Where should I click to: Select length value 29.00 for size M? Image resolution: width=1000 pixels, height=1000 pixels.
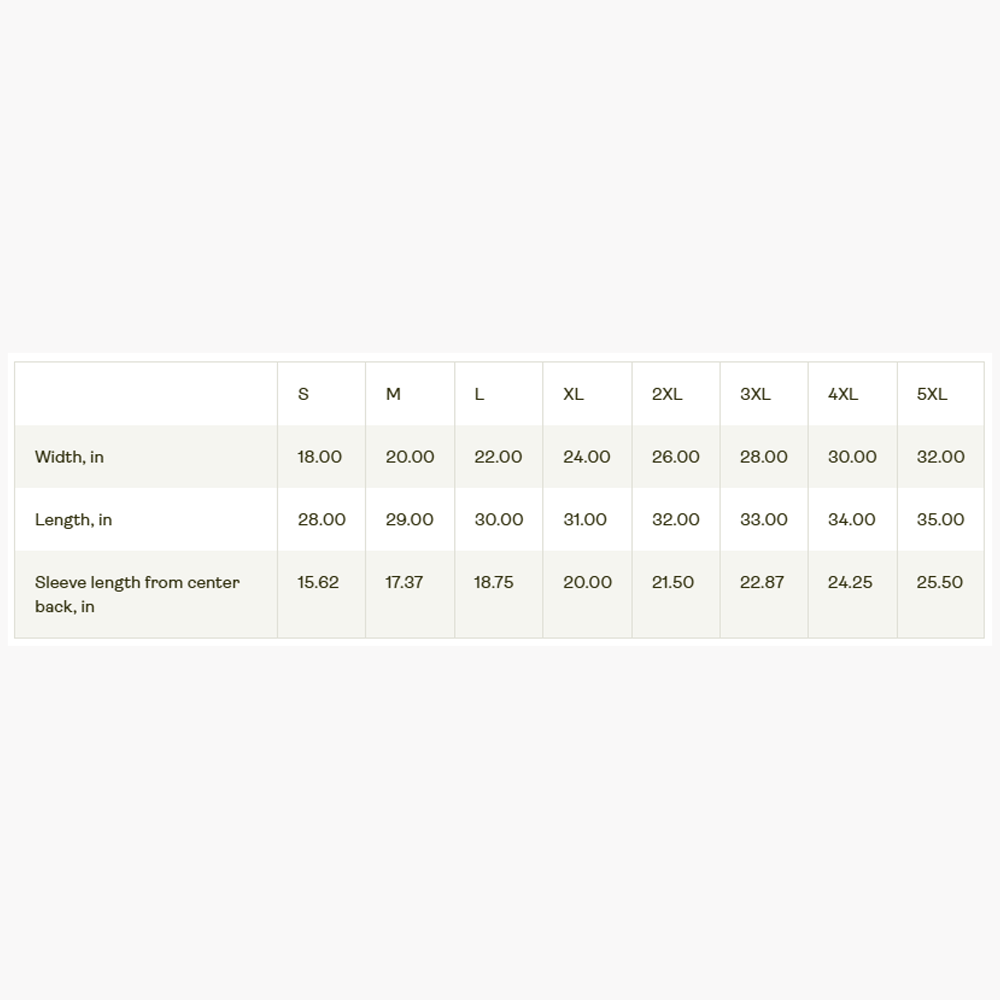[409, 519]
